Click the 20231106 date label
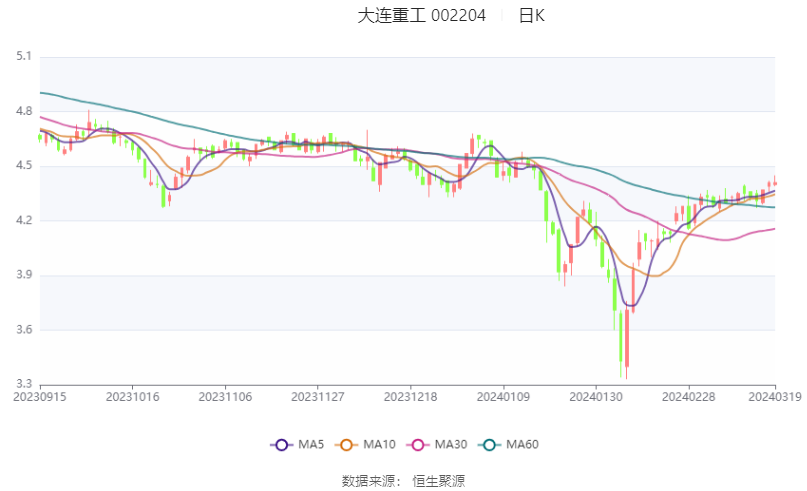 tap(225, 397)
